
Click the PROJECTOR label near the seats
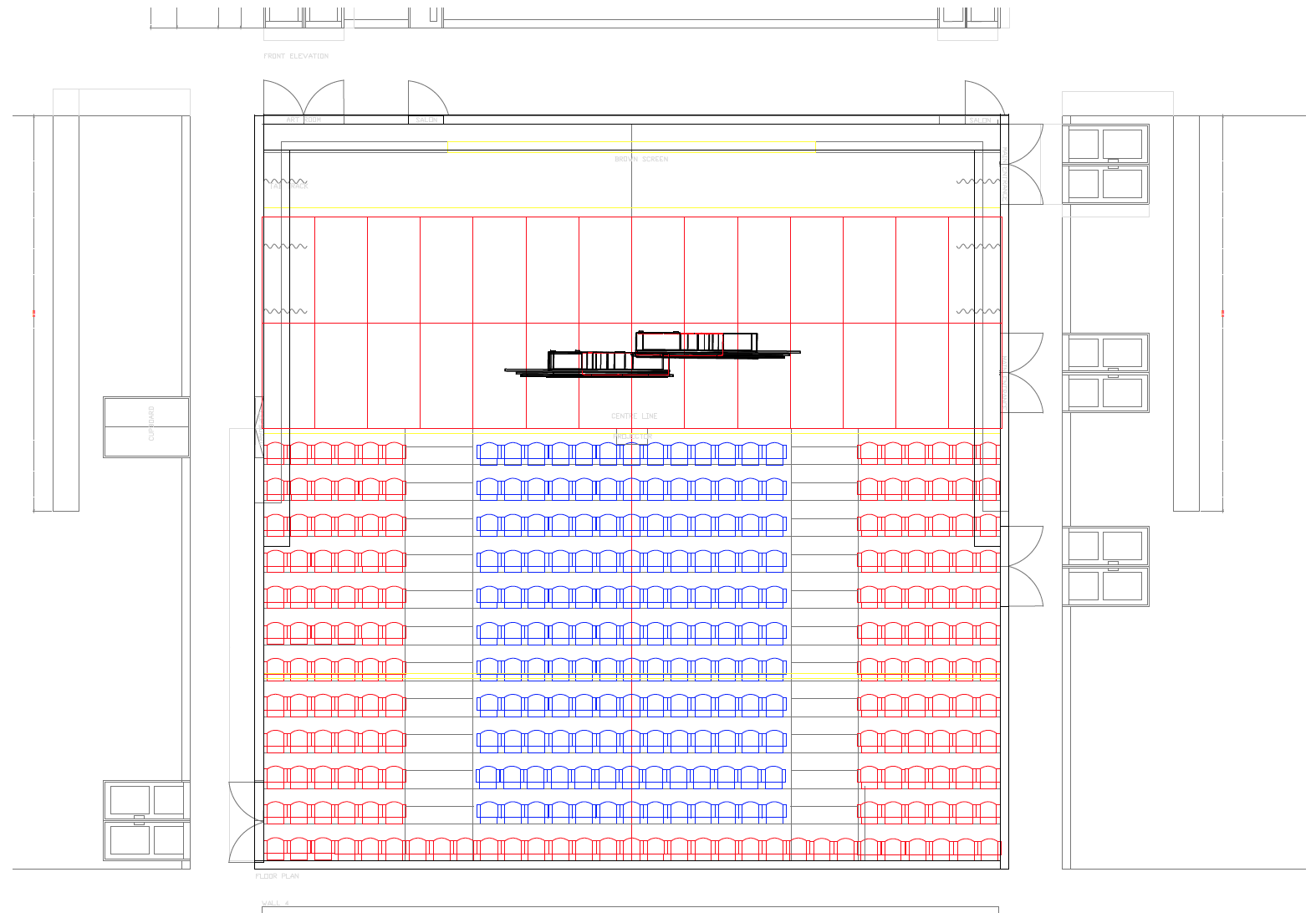(632, 436)
